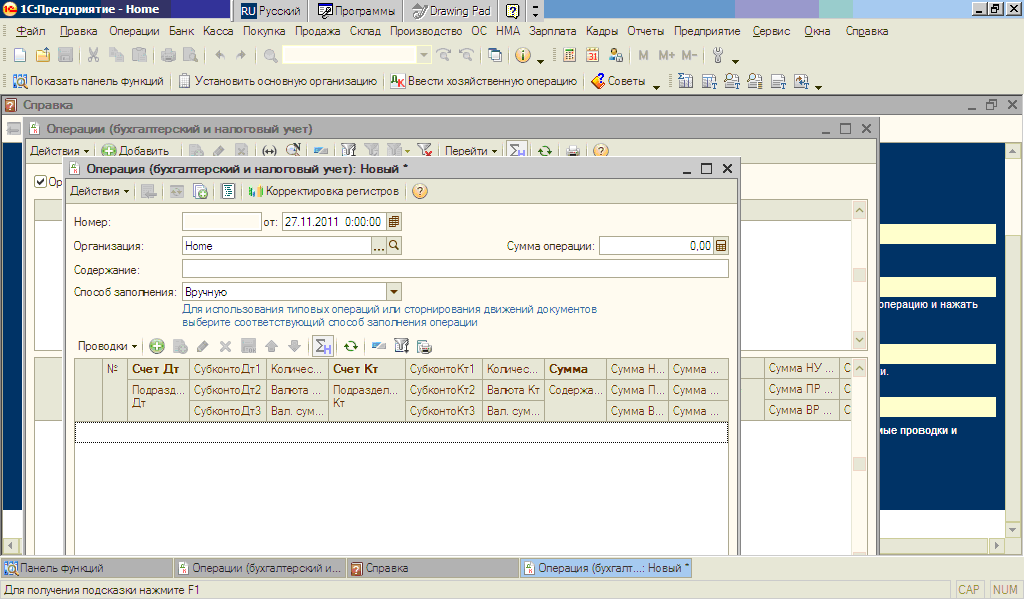1024x600 pixels.
Task: Open the Зарплата menu
Action: coord(552,31)
